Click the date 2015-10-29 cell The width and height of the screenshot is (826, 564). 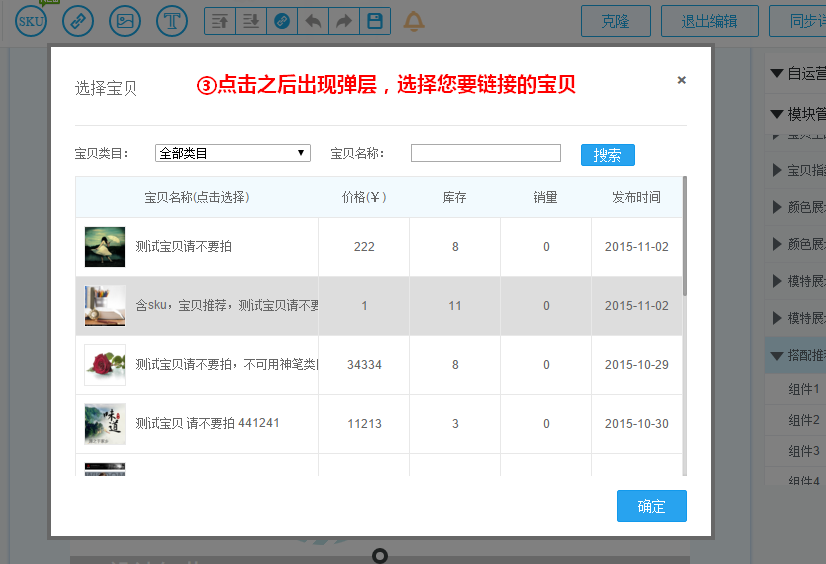coord(636,365)
